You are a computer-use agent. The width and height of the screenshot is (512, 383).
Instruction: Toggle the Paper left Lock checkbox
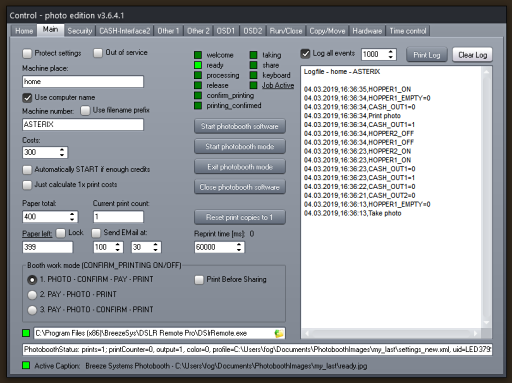(x=61, y=233)
